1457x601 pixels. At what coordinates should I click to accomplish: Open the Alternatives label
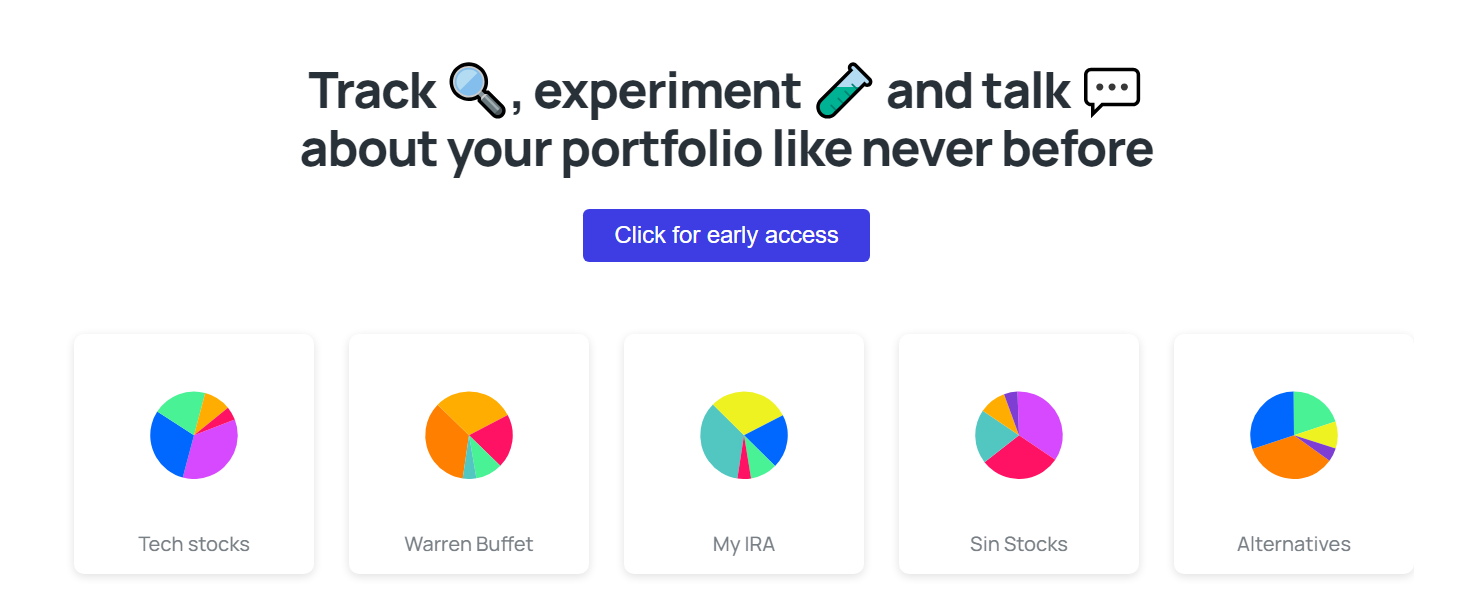tap(1294, 544)
